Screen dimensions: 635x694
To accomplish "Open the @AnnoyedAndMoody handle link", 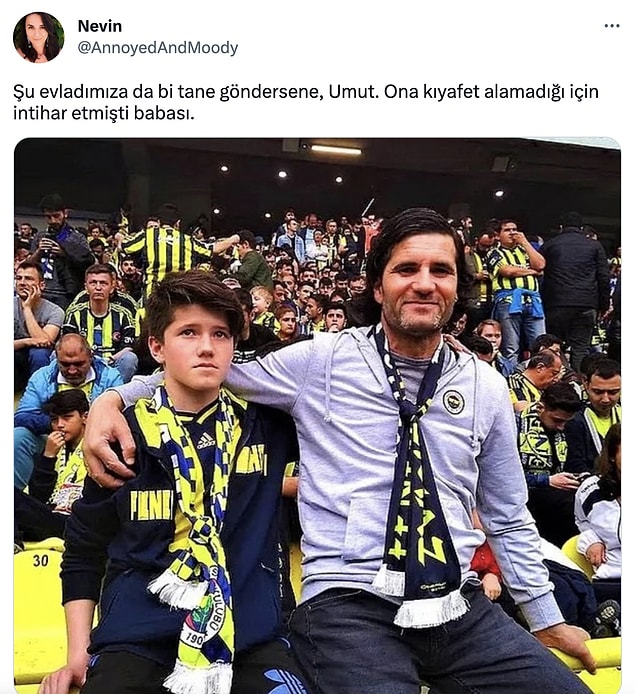I will 158,48.
